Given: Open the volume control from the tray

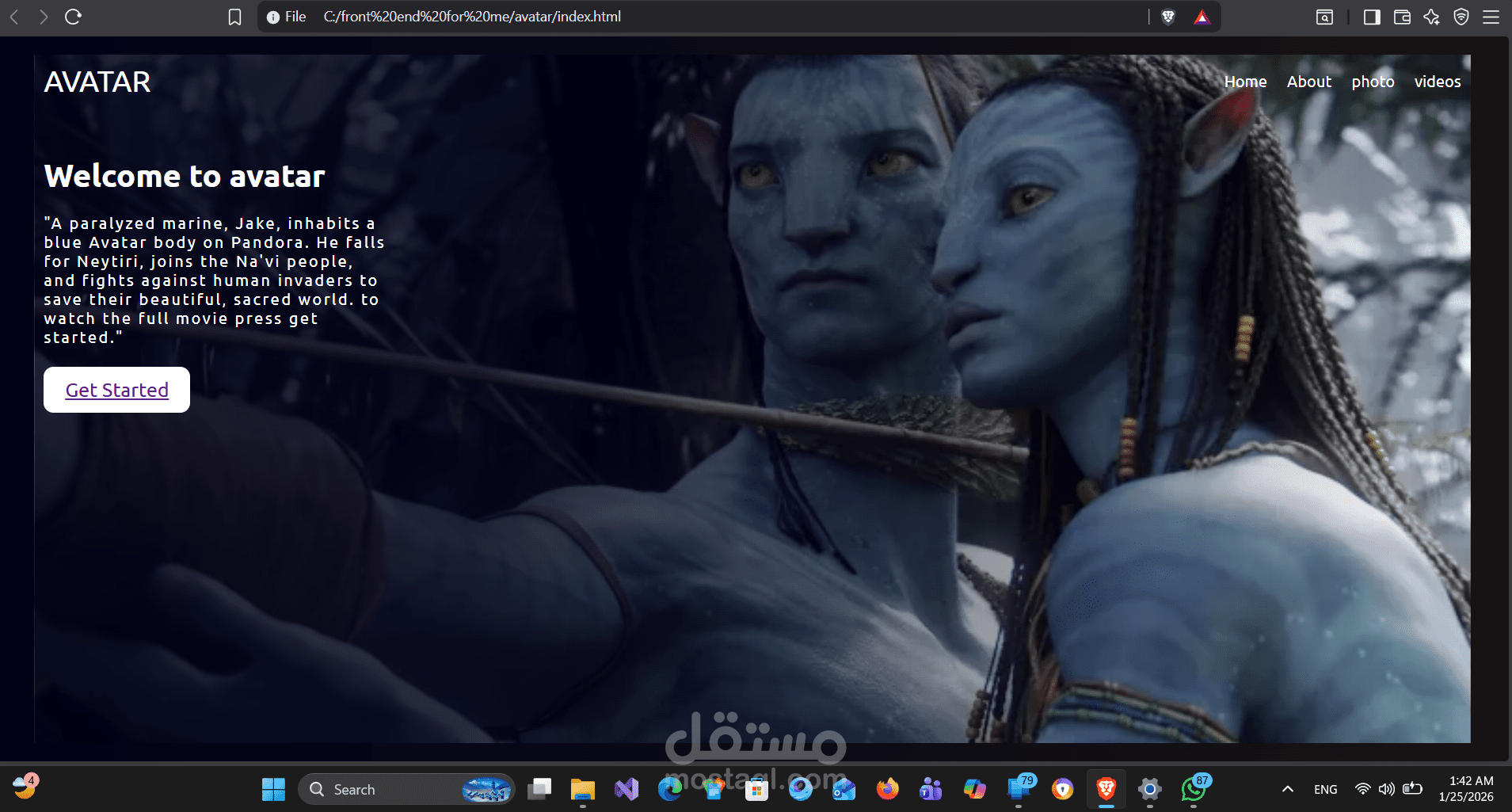Looking at the screenshot, I should 1387,789.
